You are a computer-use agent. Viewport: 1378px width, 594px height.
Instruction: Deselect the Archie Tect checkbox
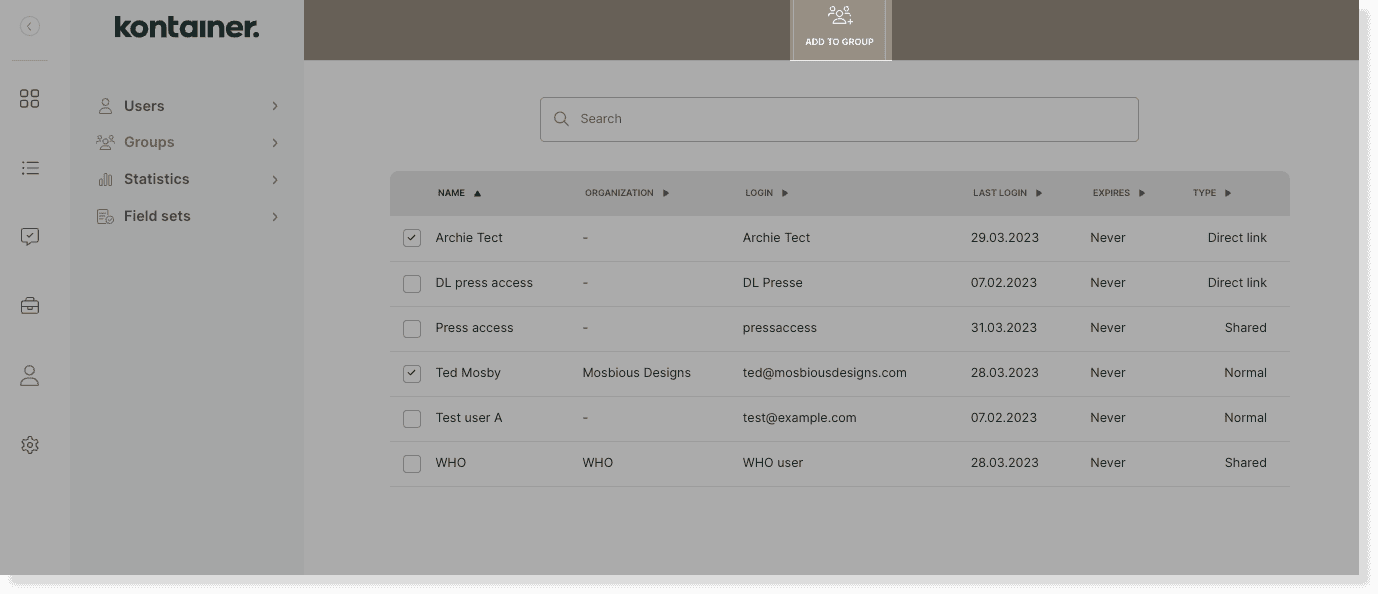(x=411, y=237)
